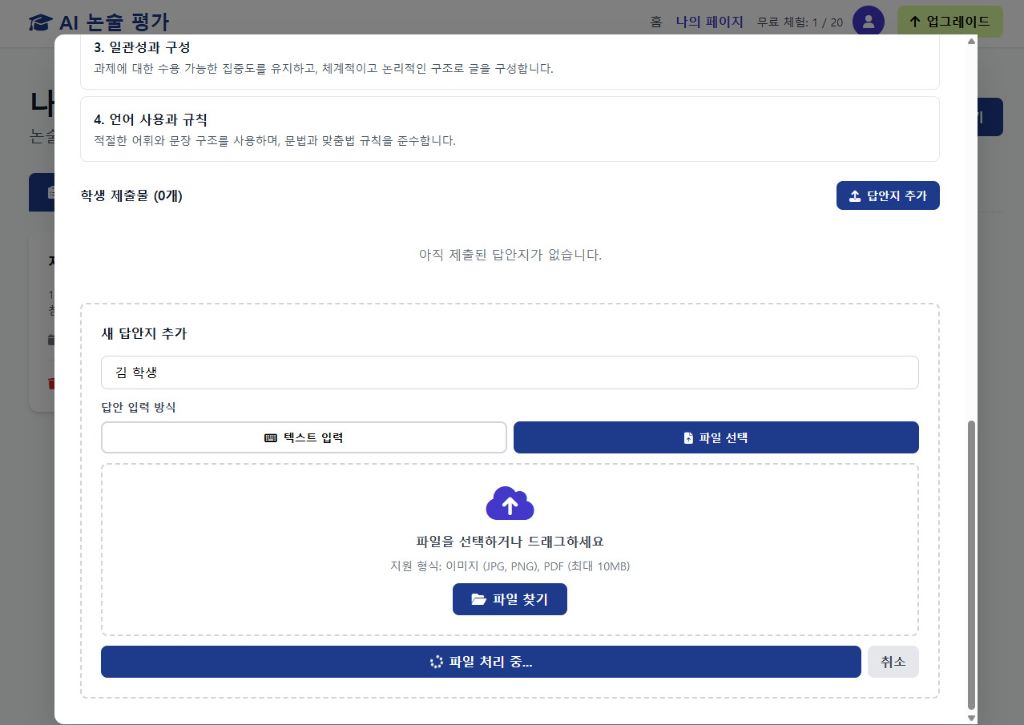Click the 답안지 추가 button
This screenshot has width=1024, height=725.
pyautogui.click(x=887, y=195)
